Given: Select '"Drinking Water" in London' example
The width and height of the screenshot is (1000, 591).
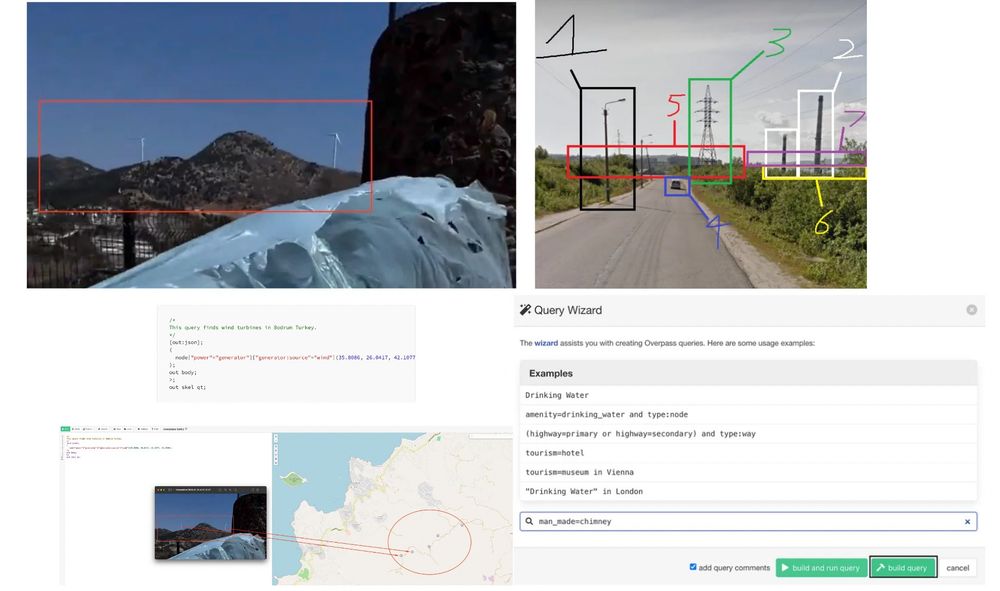Looking at the screenshot, I should point(748,491).
